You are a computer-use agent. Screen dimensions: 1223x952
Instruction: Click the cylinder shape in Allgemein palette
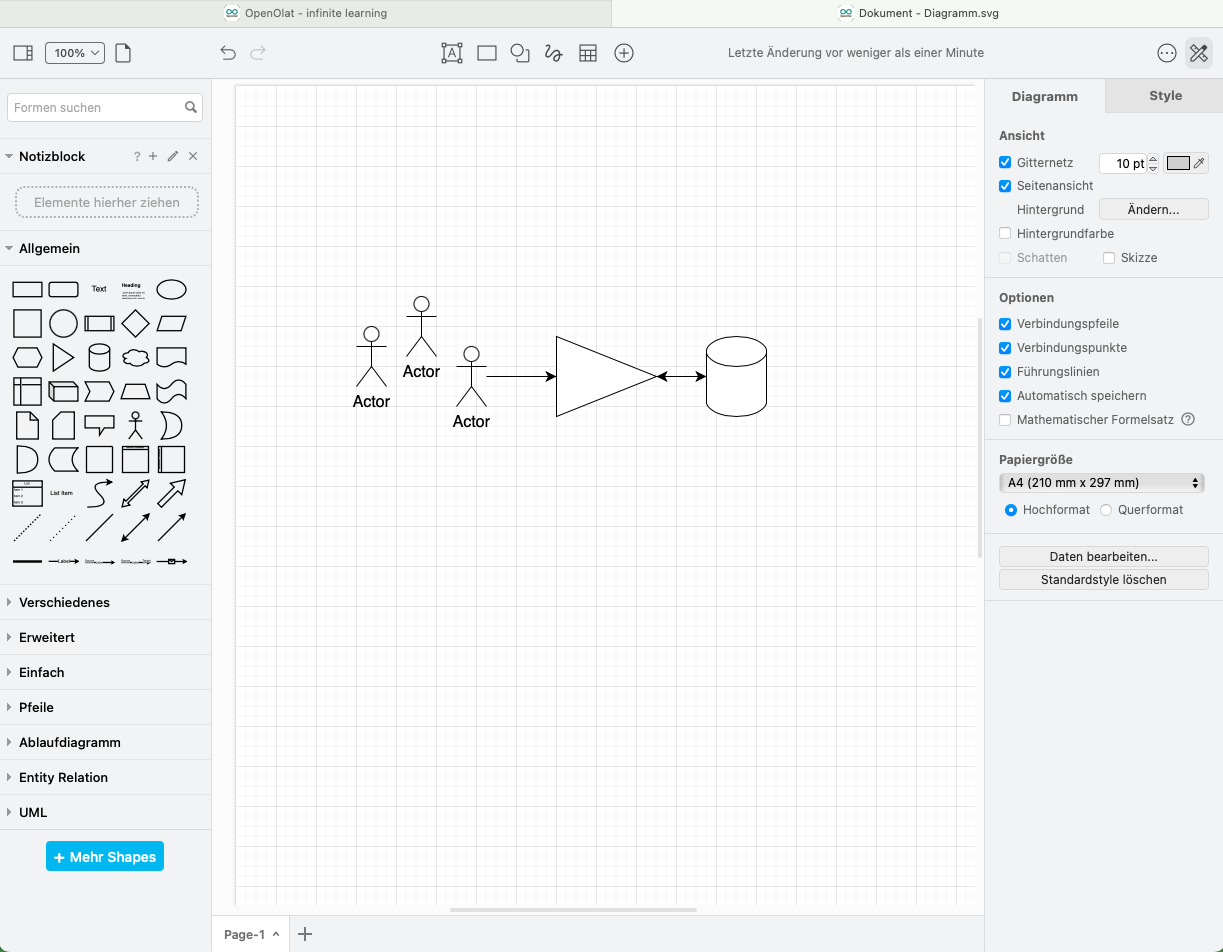pyautogui.click(x=99, y=357)
